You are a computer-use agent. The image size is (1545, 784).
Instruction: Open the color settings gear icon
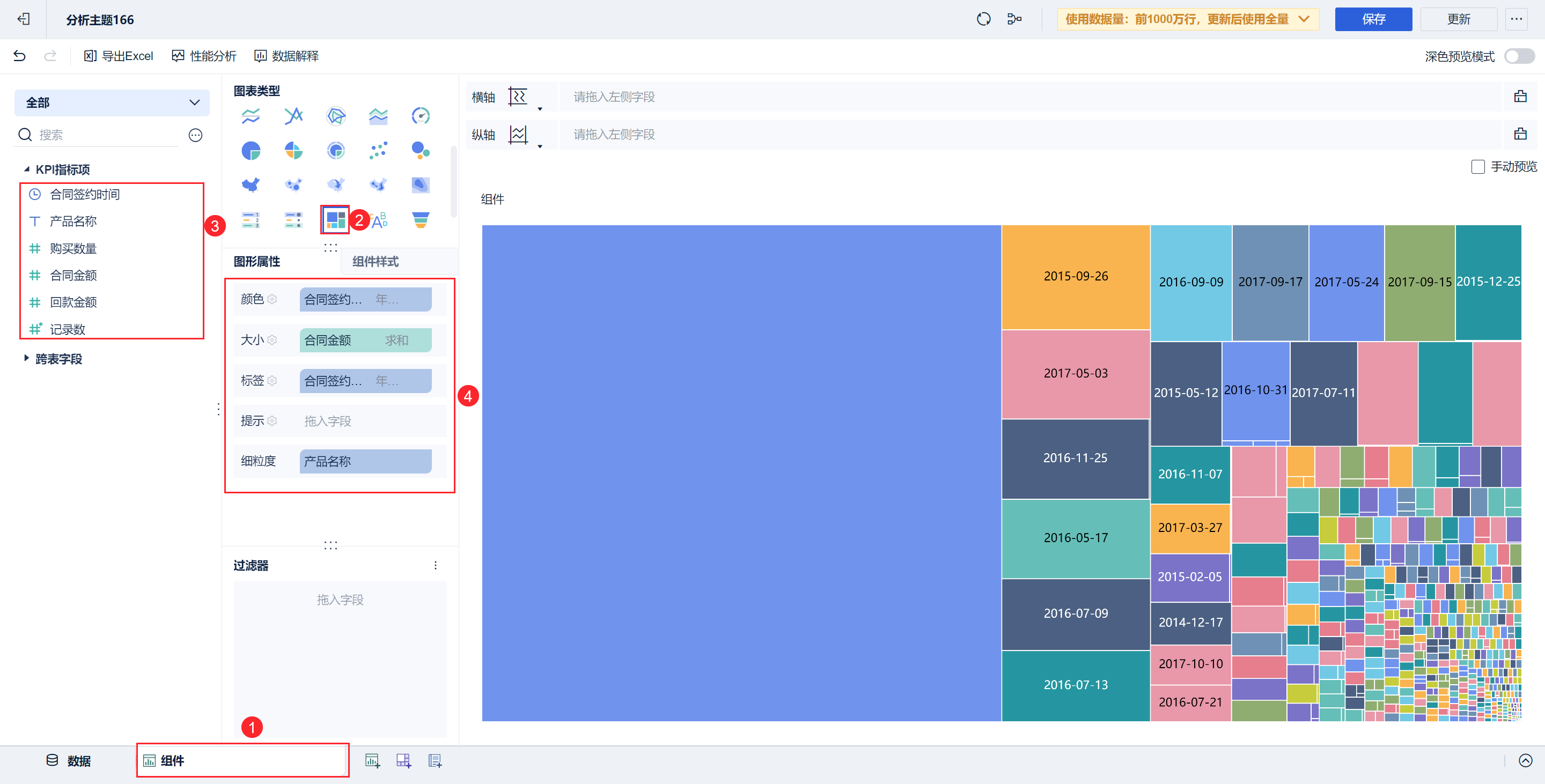pos(273,299)
